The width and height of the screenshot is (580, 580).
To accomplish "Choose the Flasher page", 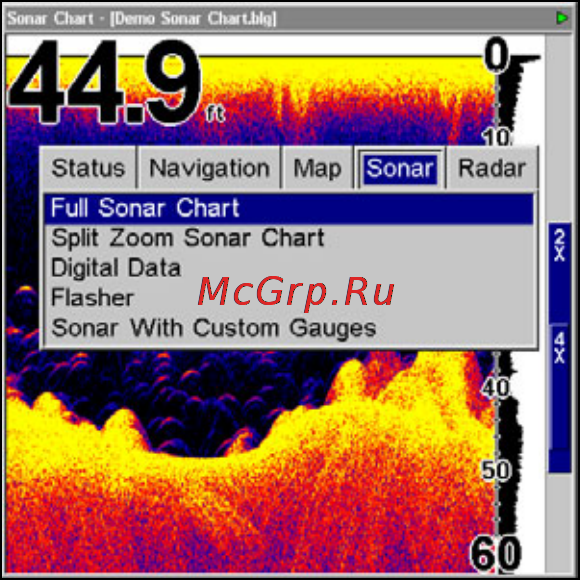I will click(x=289, y=298).
